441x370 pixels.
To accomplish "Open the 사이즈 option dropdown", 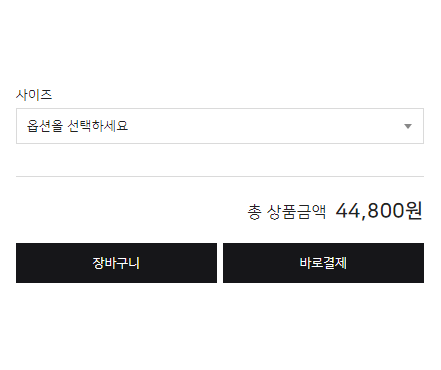I will tap(220, 126).
